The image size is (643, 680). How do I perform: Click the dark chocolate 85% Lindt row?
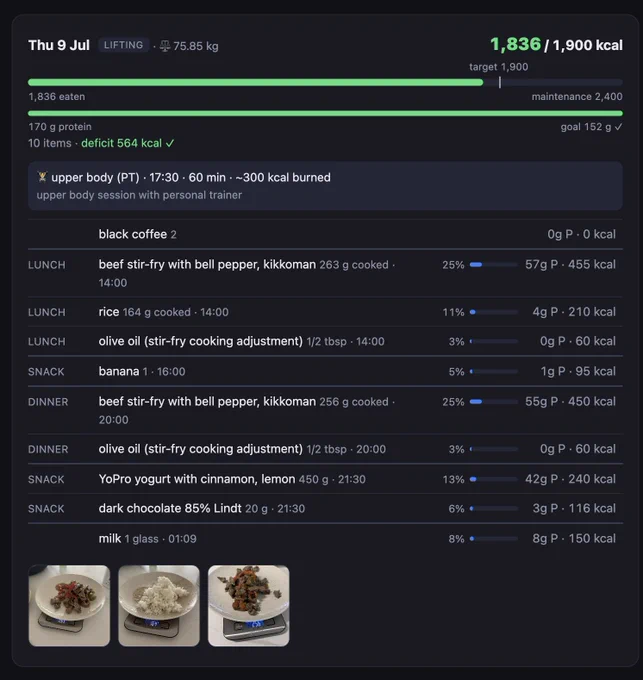tap(325, 508)
